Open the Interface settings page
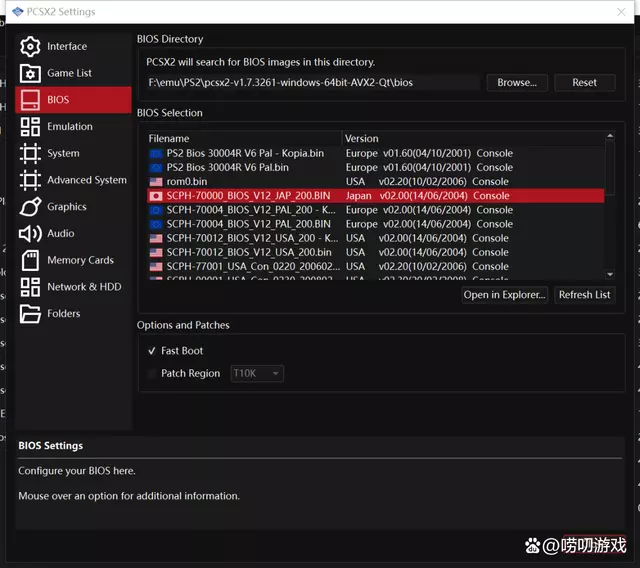The height and width of the screenshot is (568, 640). [x=73, y=47]
